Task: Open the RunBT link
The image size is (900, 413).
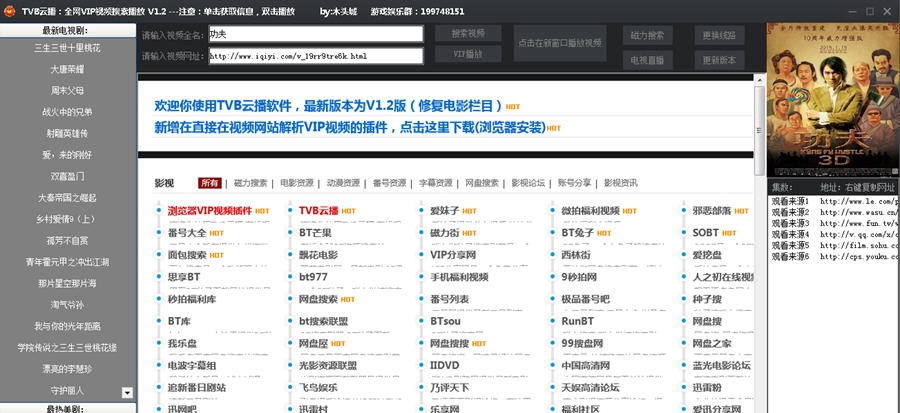Action: 577,321
